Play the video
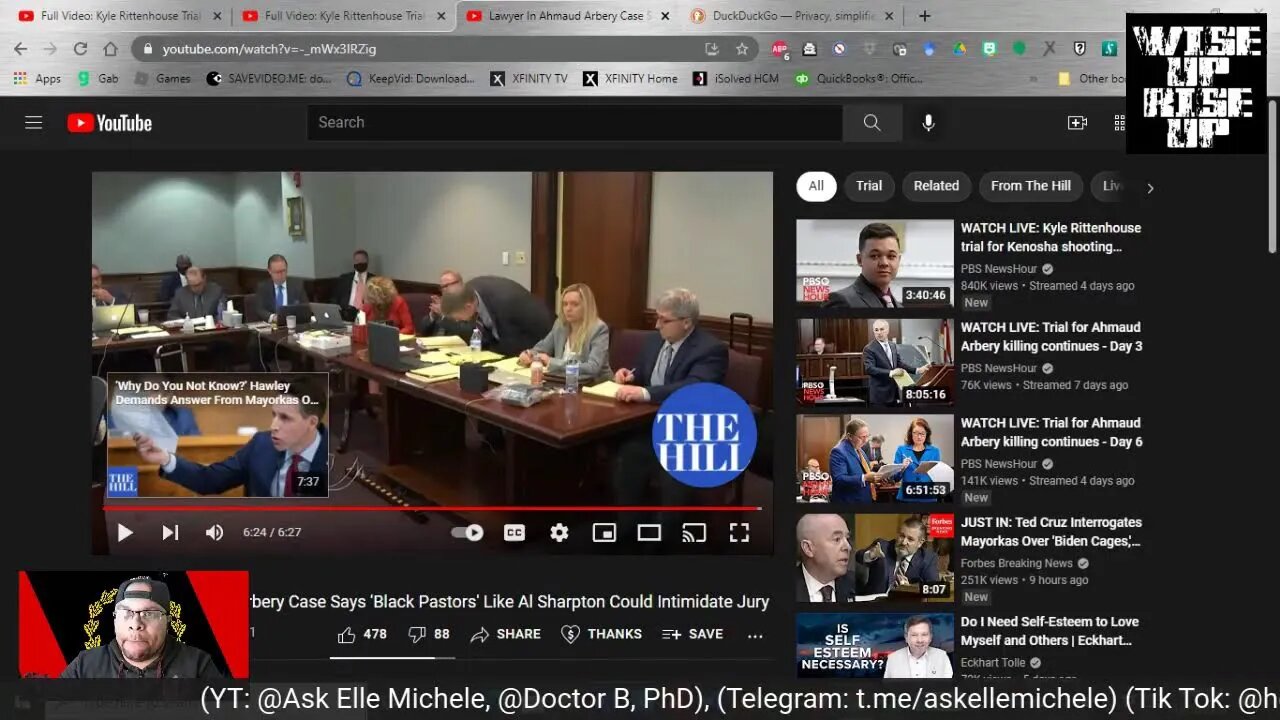The height and width of the screenshot is (720, 1280). (x=125, y=533)
